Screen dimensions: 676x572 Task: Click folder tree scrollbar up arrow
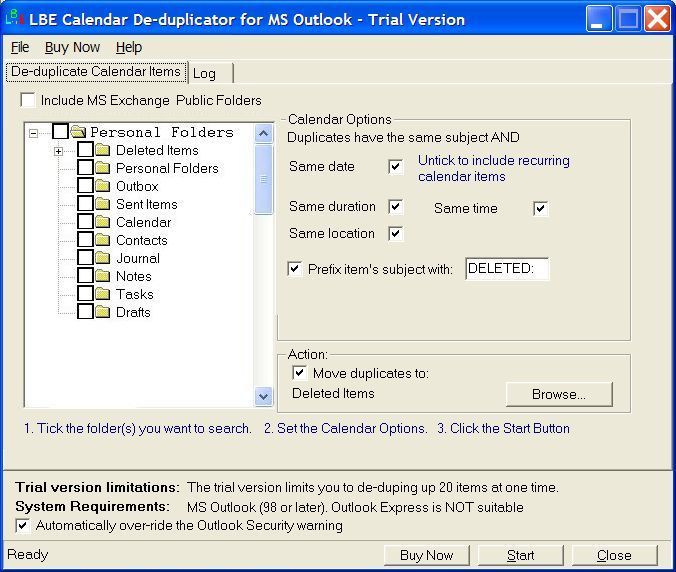tap(263, 133)
